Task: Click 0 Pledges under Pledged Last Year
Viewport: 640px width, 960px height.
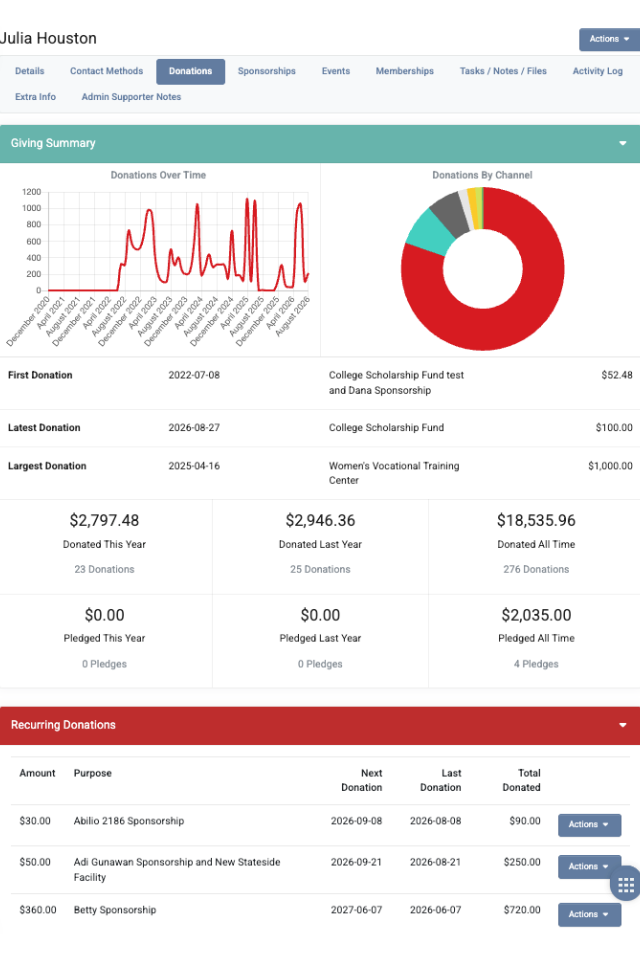Action: (320, 664)
